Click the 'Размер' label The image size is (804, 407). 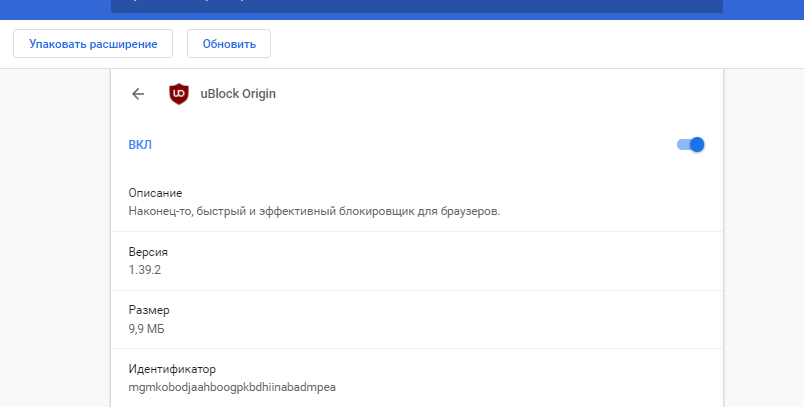pyautogui.click(x=149, y=310)
